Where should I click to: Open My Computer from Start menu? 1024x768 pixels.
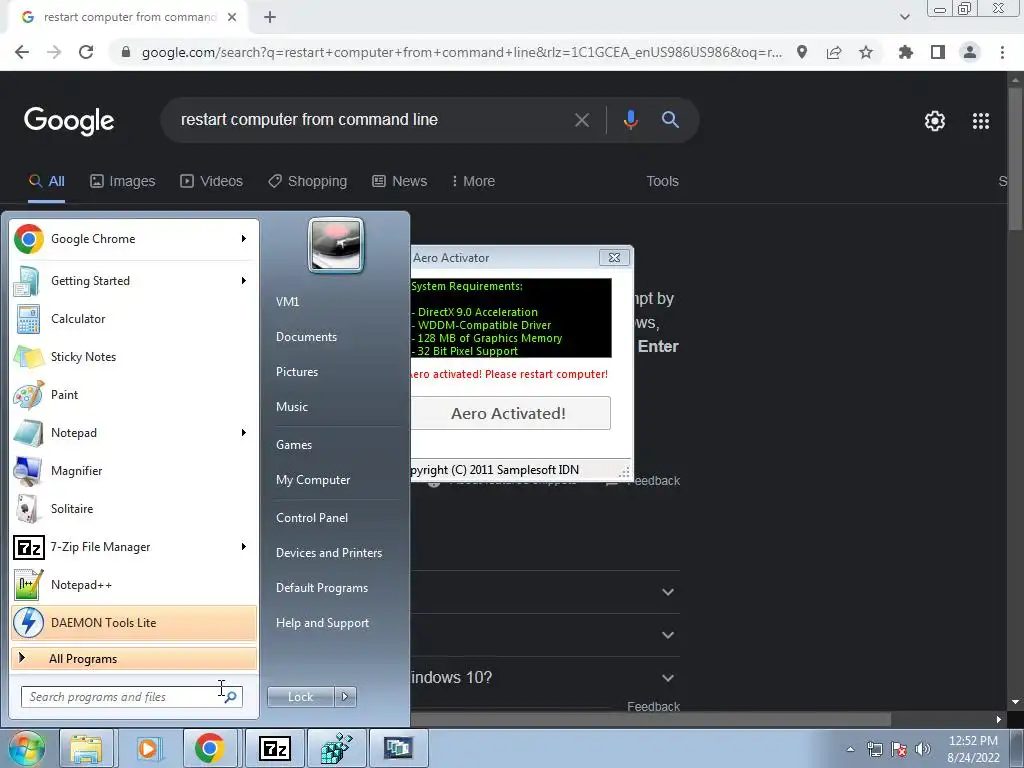coord(313,480)
